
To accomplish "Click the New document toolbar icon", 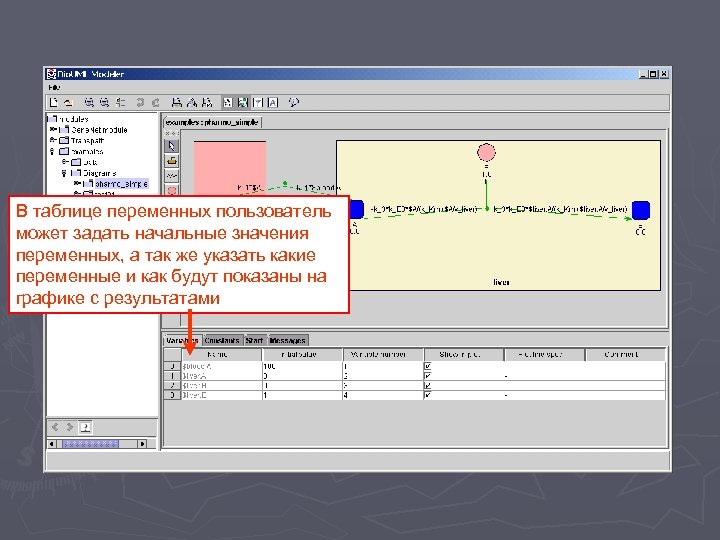I will click(54, 102).
